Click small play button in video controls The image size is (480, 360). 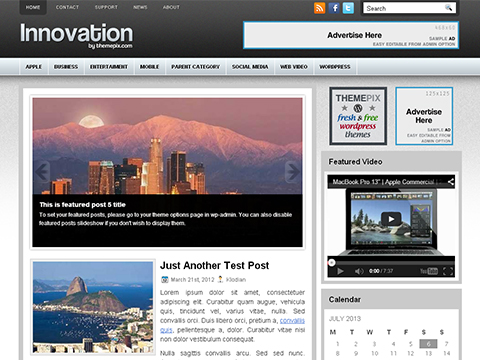(x=340, y=271)
